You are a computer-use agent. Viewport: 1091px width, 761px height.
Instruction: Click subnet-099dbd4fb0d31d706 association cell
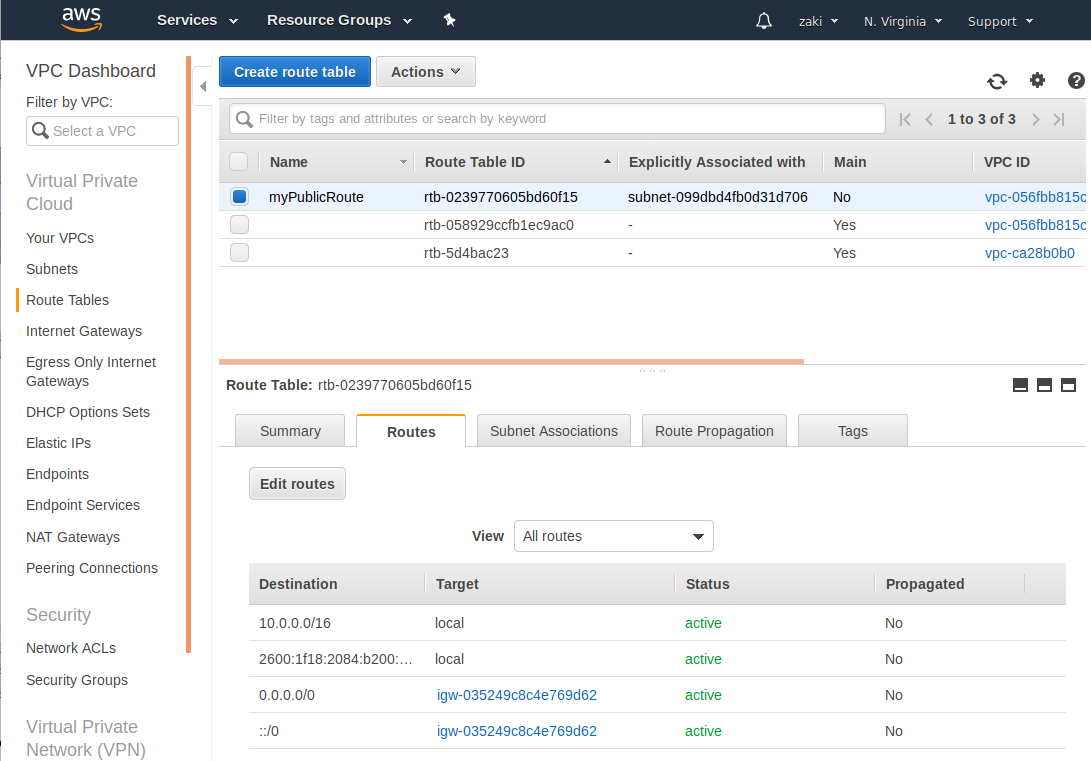pos(717,197)
